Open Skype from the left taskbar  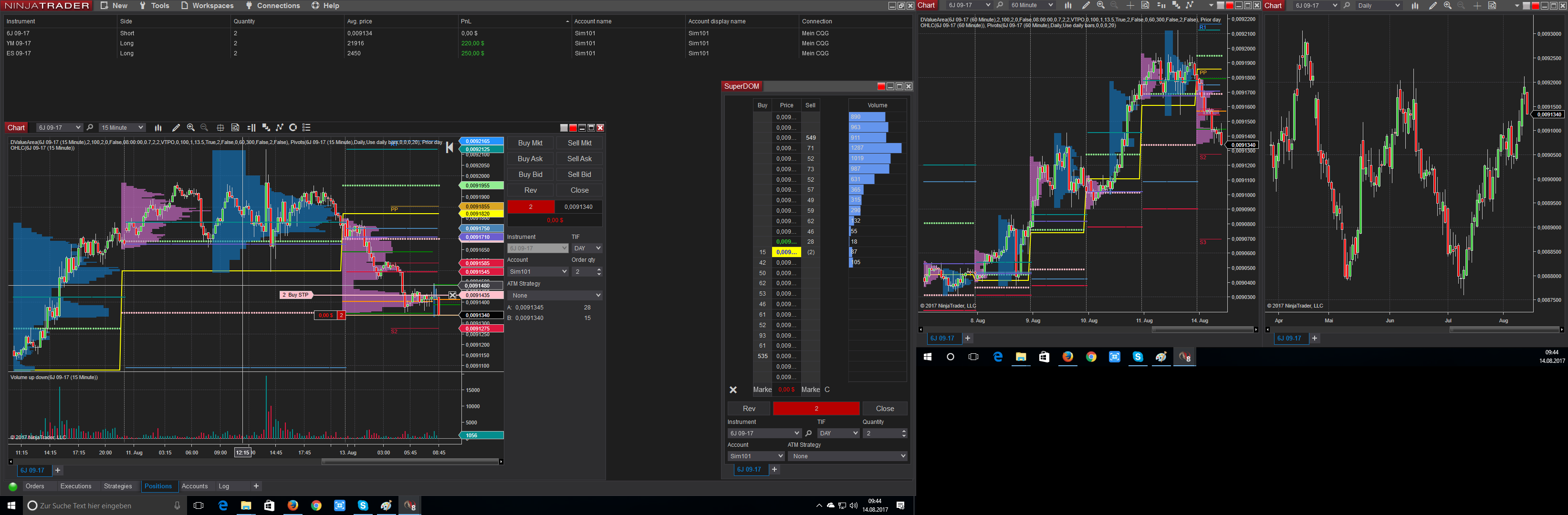point(363,506)
